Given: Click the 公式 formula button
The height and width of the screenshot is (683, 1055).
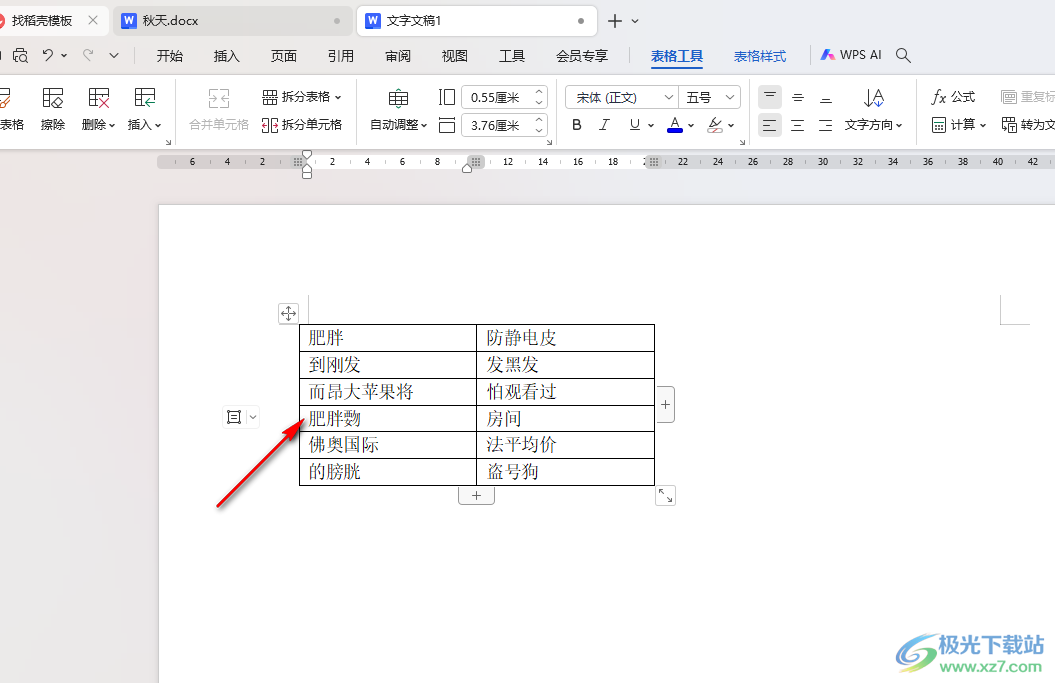Looking at the screenshot, I should (953, 97).
